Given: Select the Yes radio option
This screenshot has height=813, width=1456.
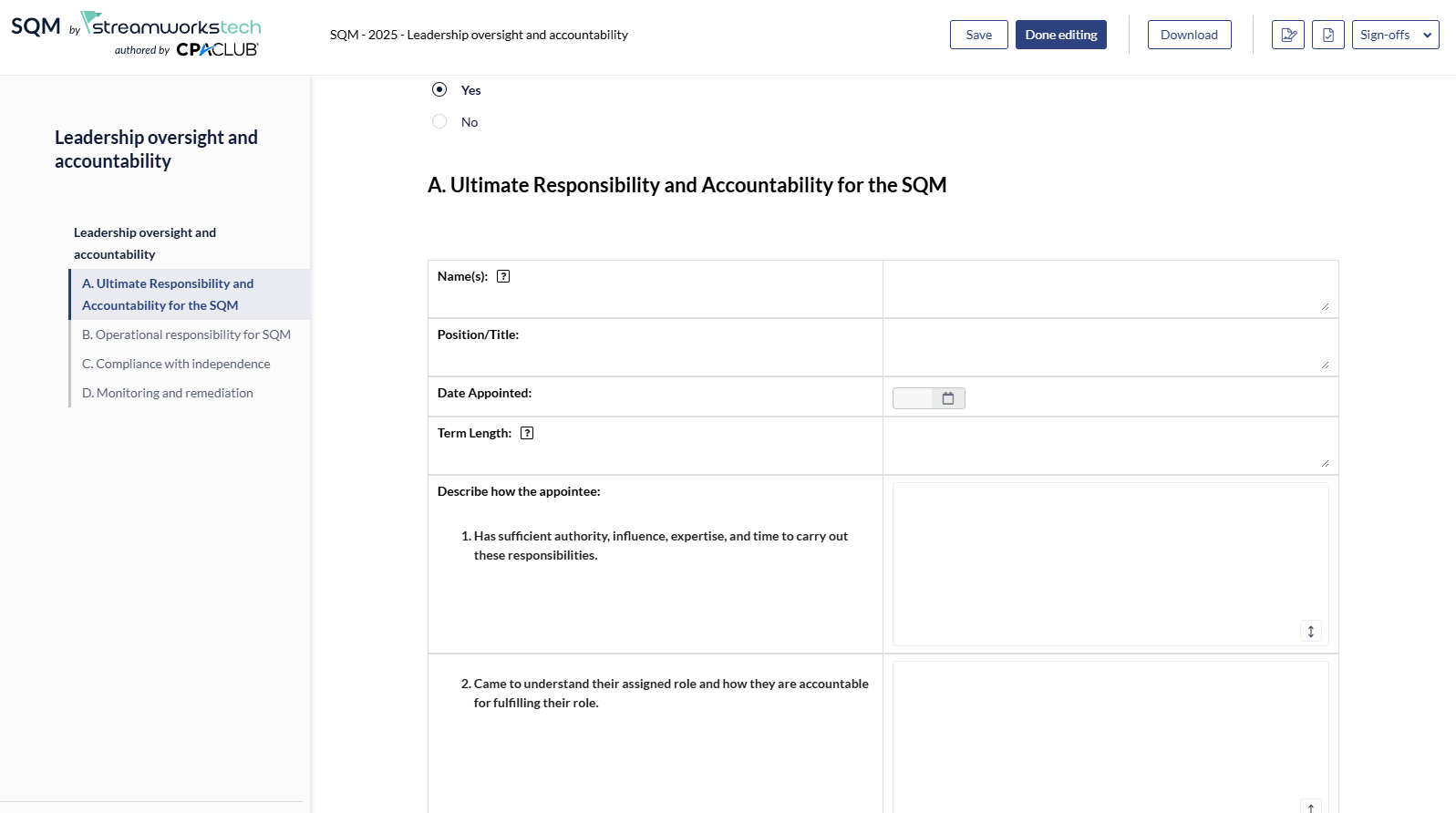Looking at the screenshot, I should 439,89.
